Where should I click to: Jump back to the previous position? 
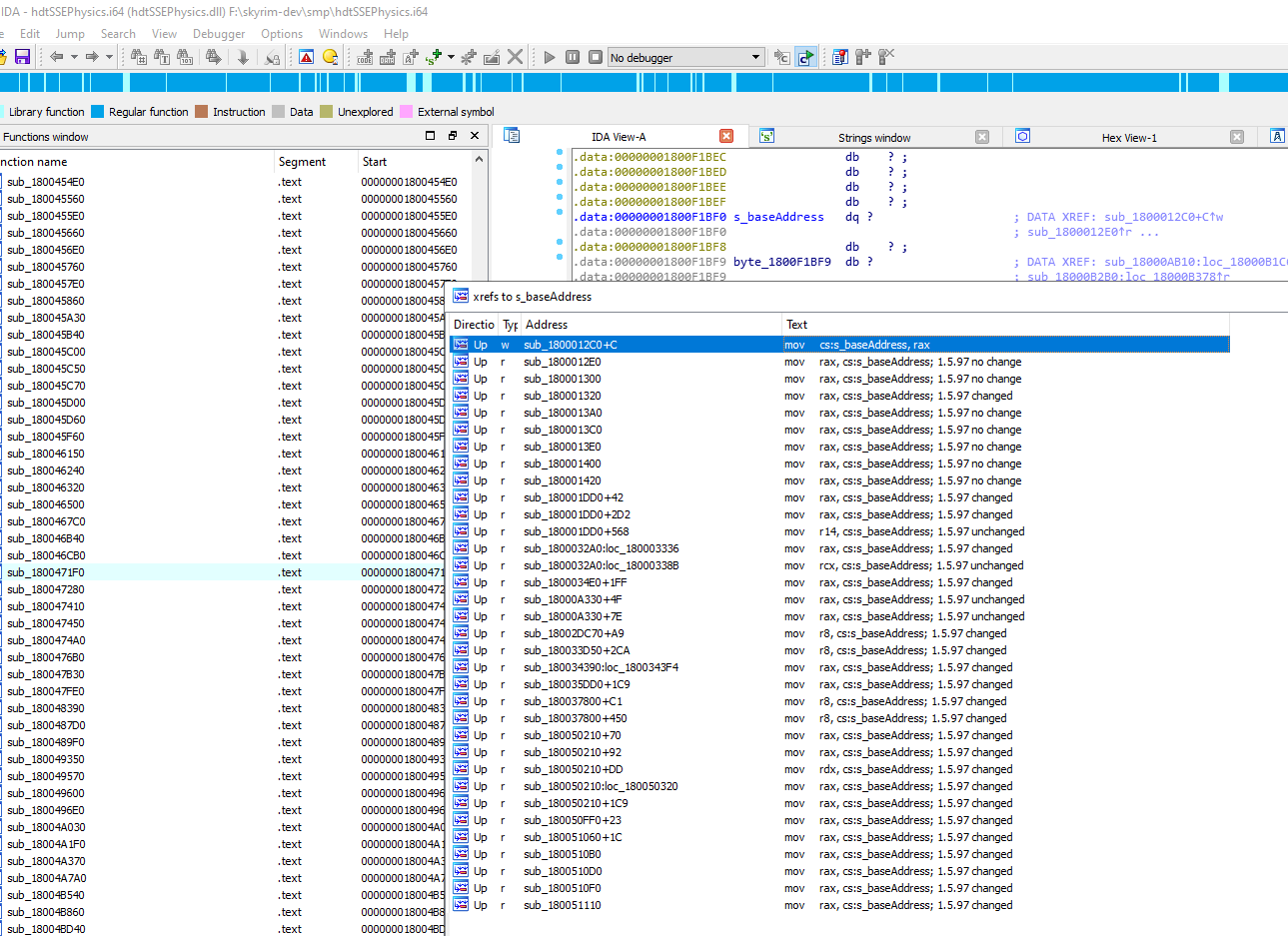(56, 57)
